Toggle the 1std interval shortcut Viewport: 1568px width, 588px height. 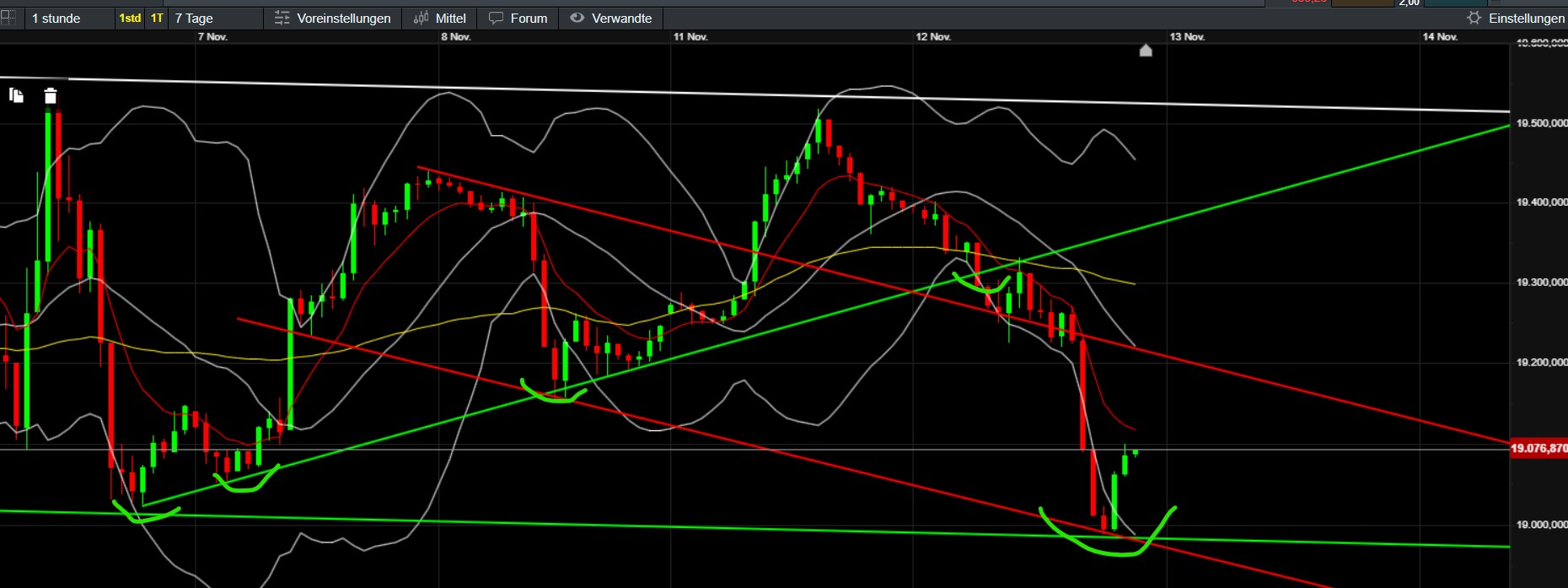tap(130, 18)
